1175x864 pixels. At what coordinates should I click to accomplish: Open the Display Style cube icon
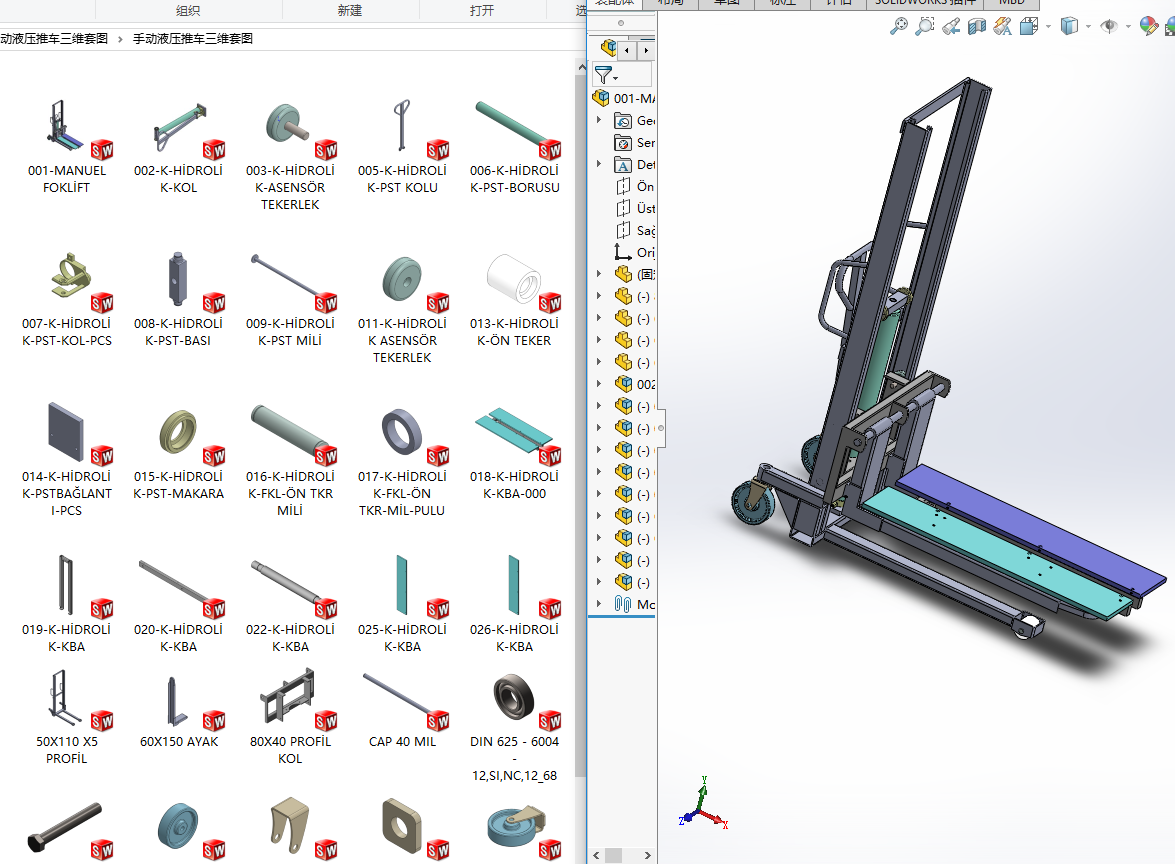pyautogui.click(x=1069, y=27)
